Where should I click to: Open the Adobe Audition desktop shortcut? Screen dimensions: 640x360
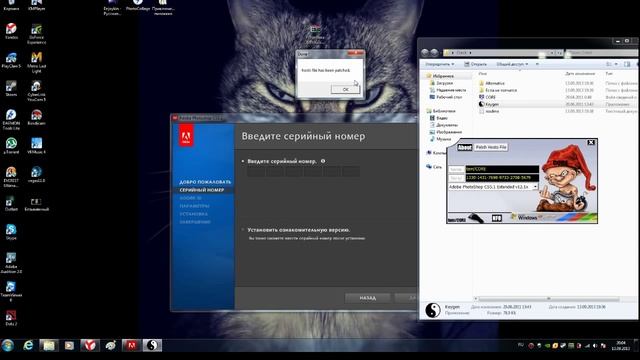(11, 263)
